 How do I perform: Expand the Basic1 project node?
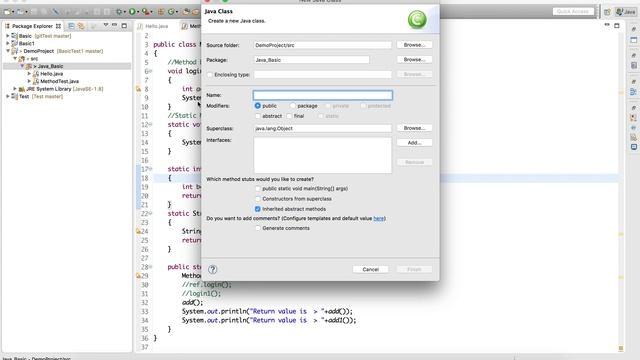8,43
